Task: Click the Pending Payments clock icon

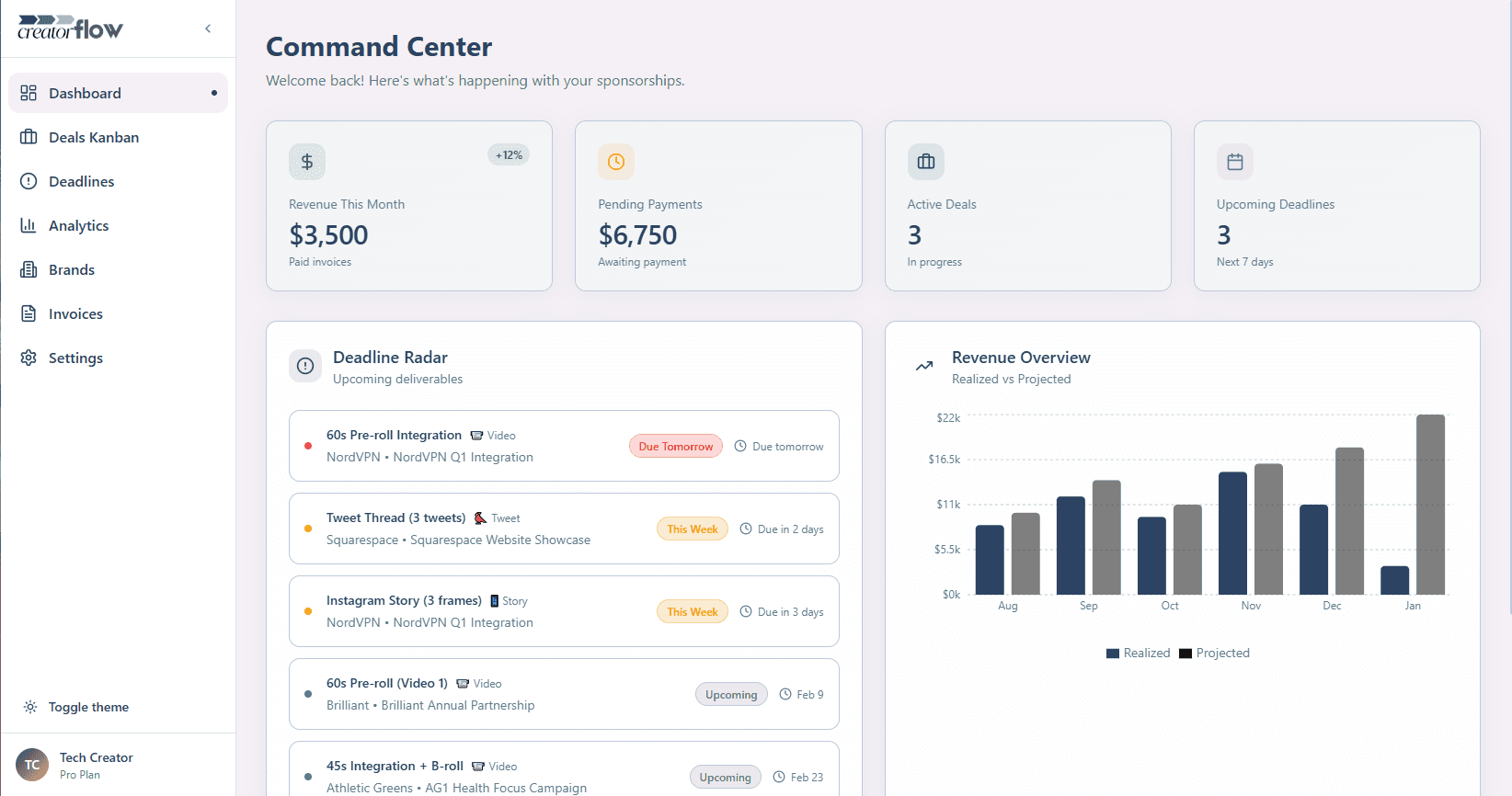Action: coord(616,162)
